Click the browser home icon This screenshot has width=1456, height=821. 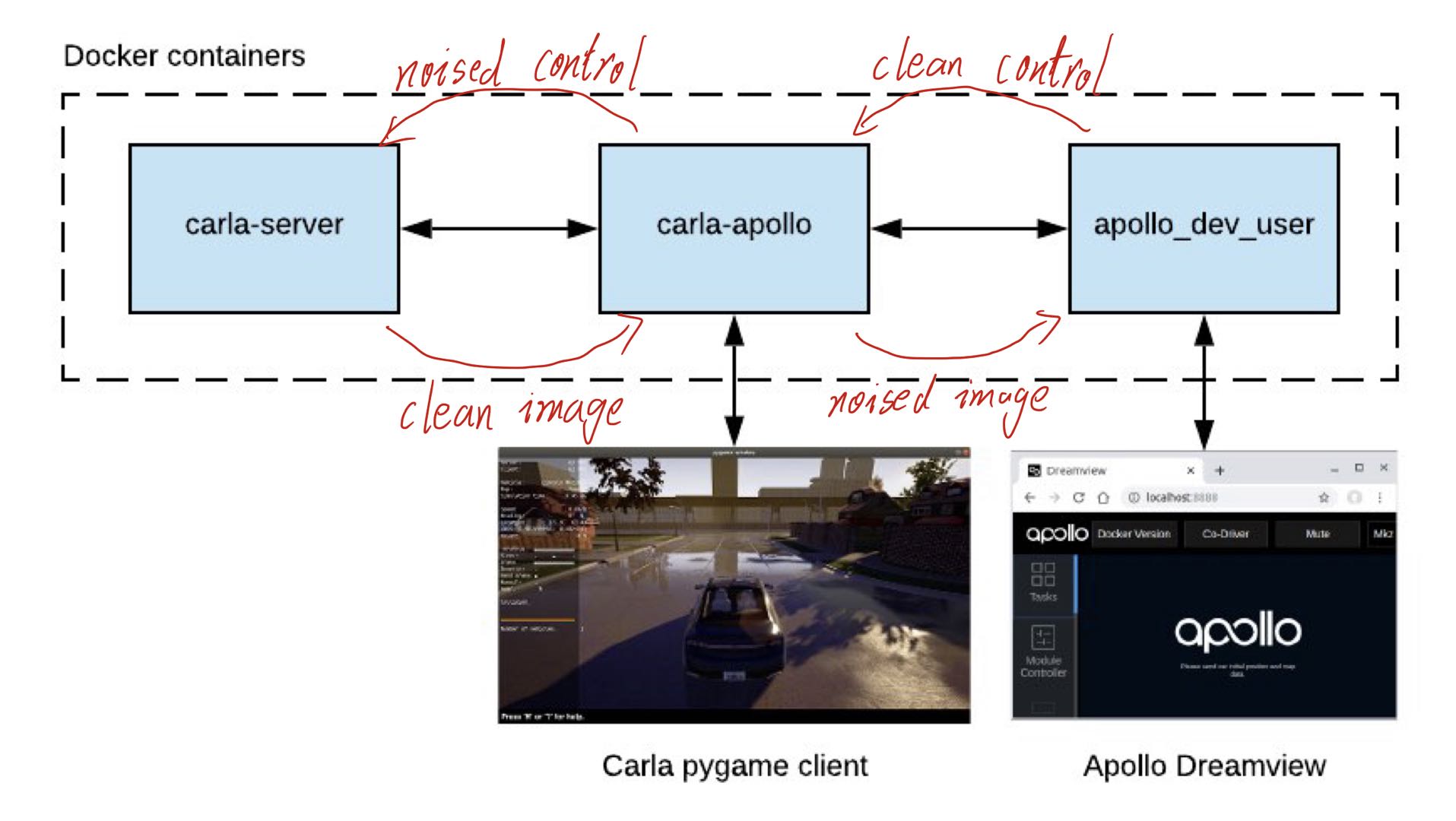coord(1103,498)
